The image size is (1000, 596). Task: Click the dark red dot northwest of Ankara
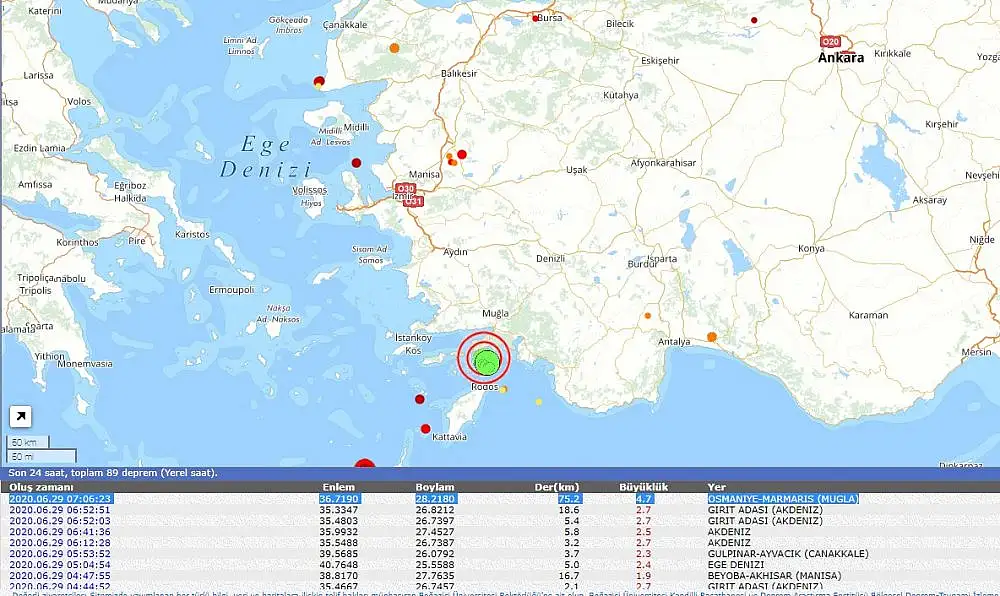pos(754,20)
